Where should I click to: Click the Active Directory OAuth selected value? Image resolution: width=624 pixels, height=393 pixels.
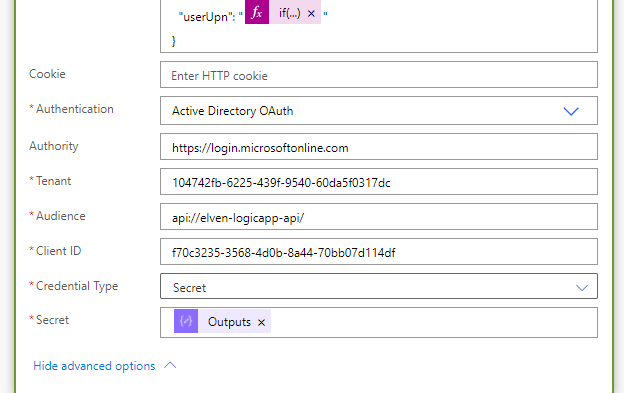[232, 111]
